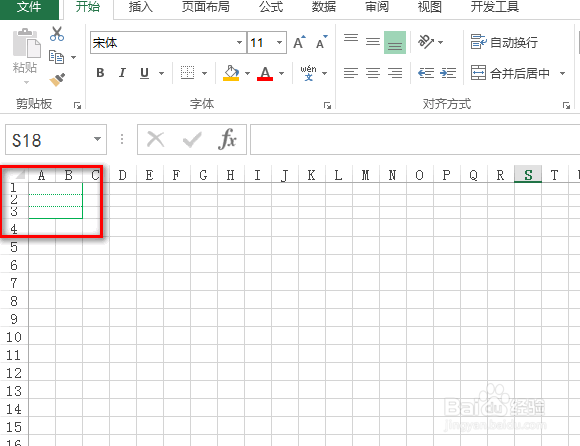Image resolution: width=580 pixels, height=446 pixels.
Task: Toggle Italic formatting
Action: [x=122, y=73]
